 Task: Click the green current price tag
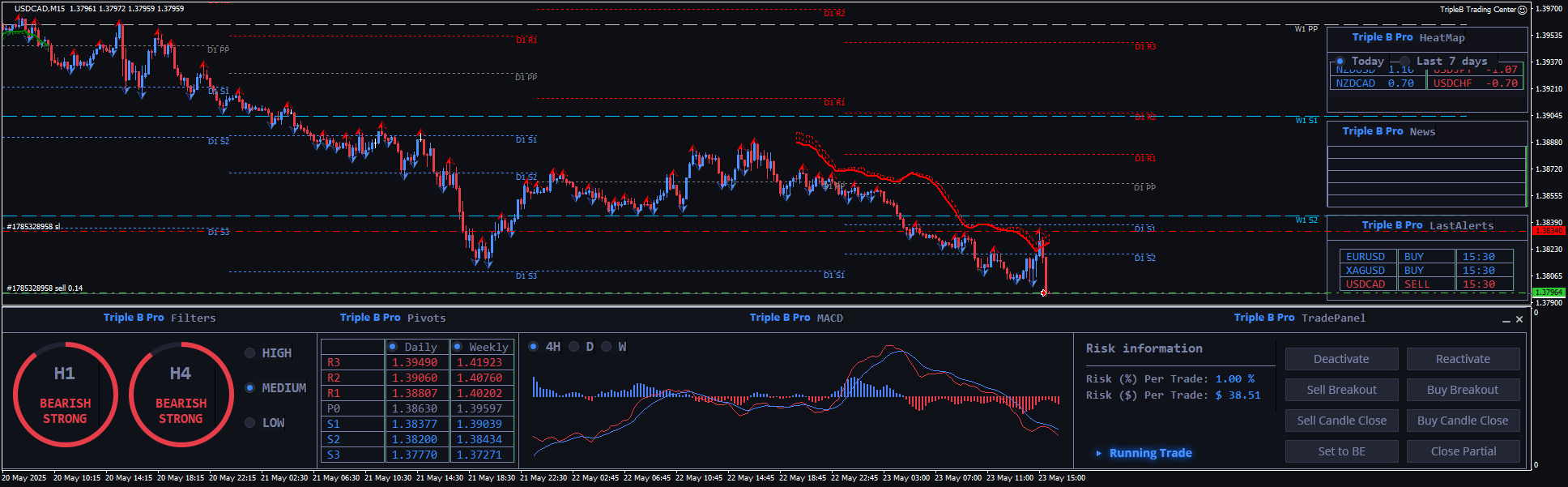click(x=1549, y=293)
